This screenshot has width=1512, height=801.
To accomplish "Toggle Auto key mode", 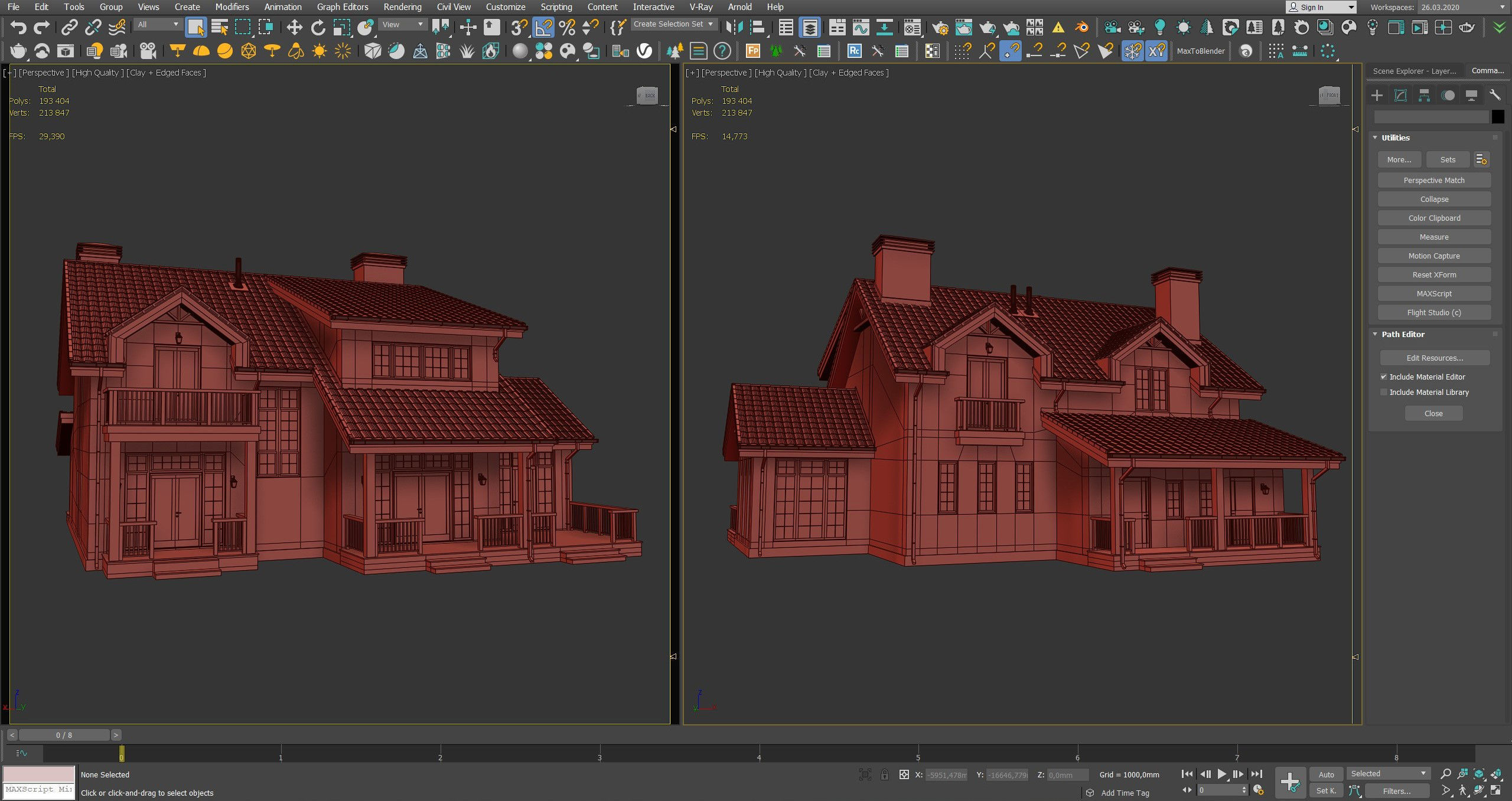I will (1326, 774).
